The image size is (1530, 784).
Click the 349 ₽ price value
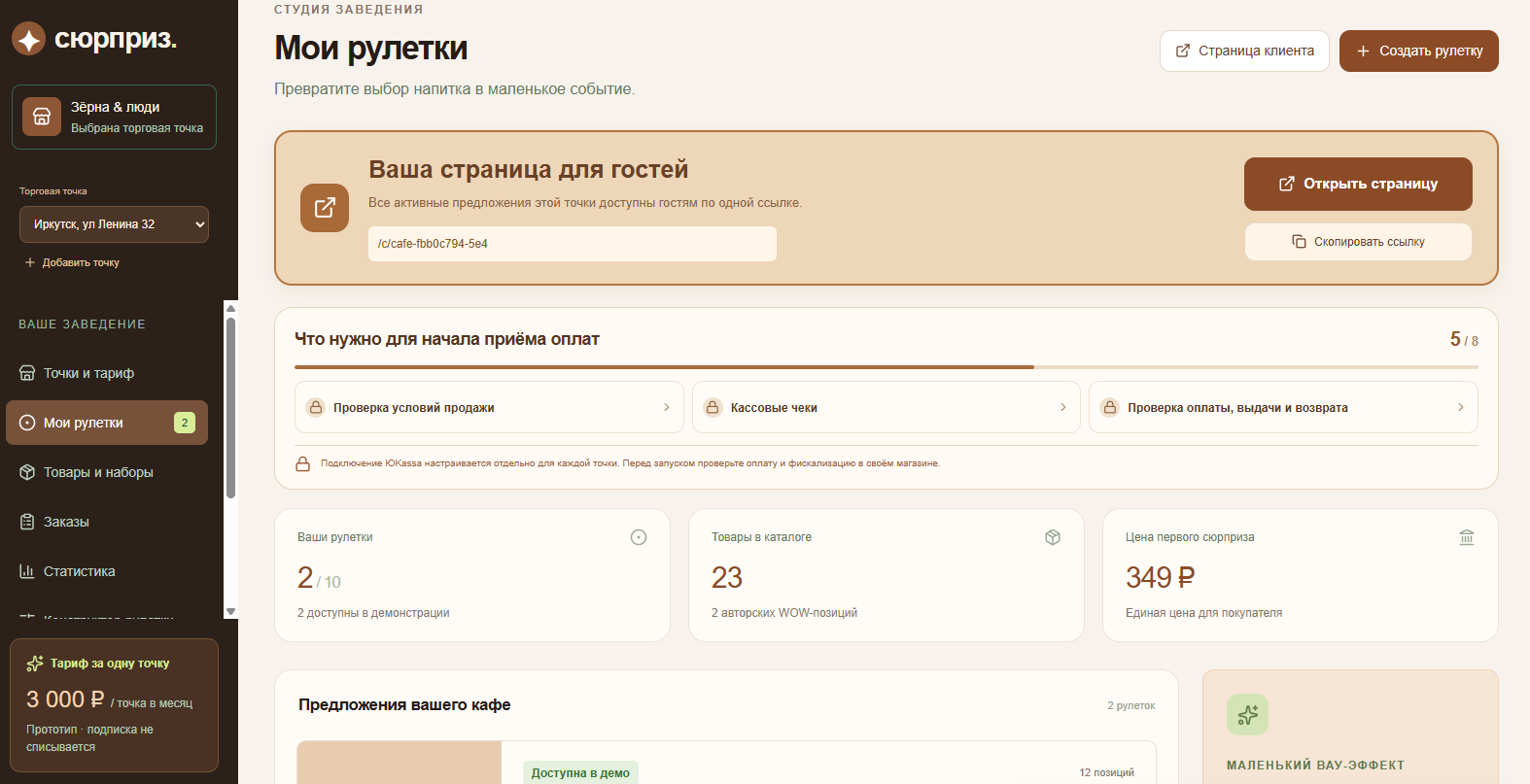pos(1161,578)
